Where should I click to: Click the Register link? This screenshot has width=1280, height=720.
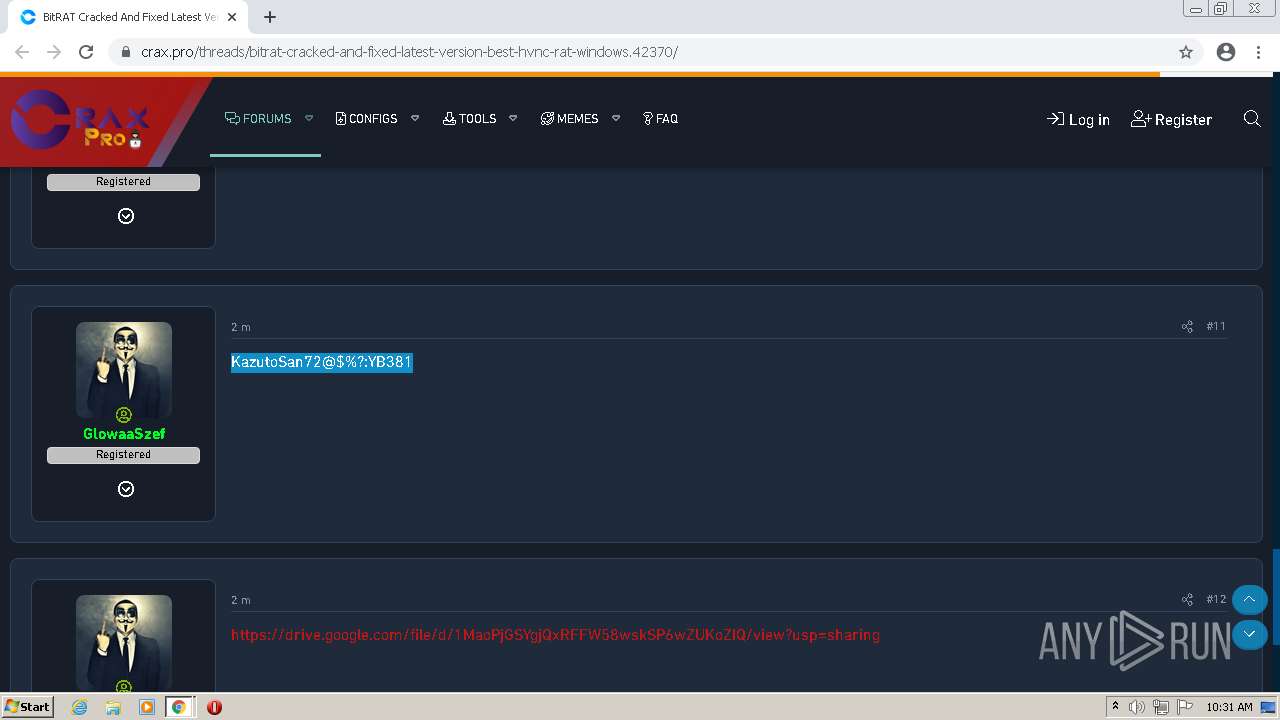(x=1171, y=119)
